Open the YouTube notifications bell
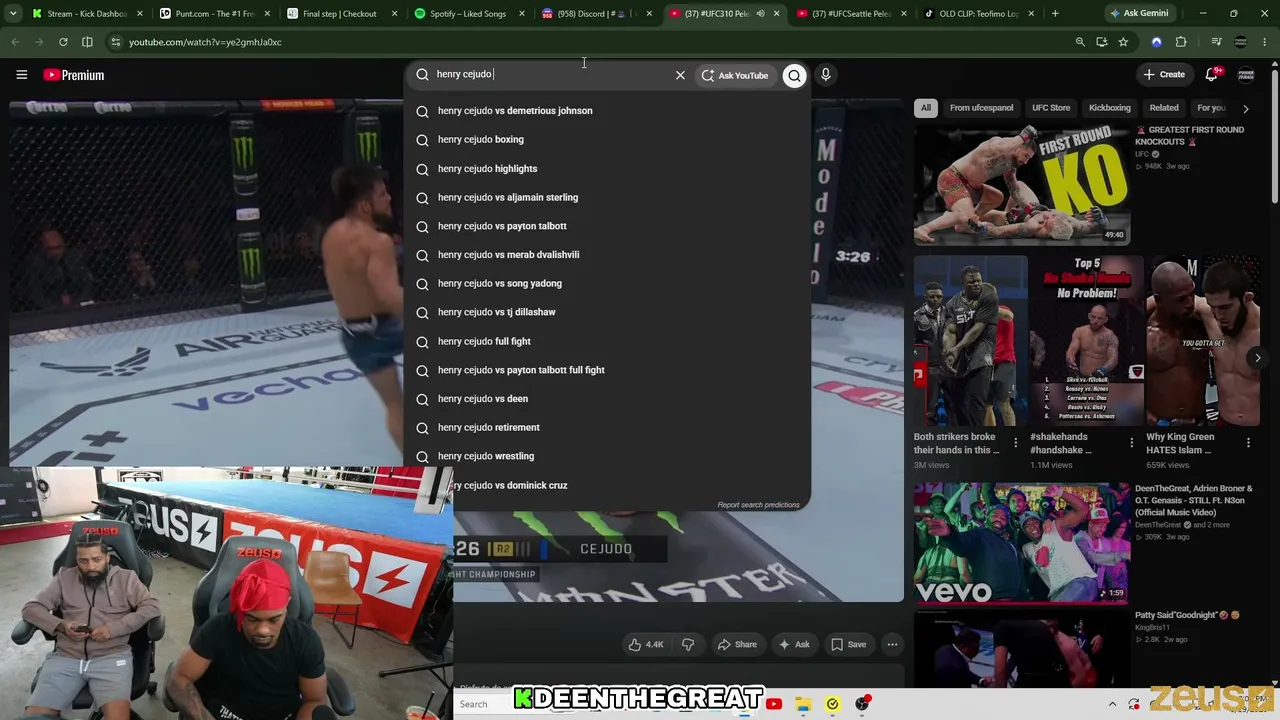The width and height of the screenshot is (1280, 720). click(1212, 74)
